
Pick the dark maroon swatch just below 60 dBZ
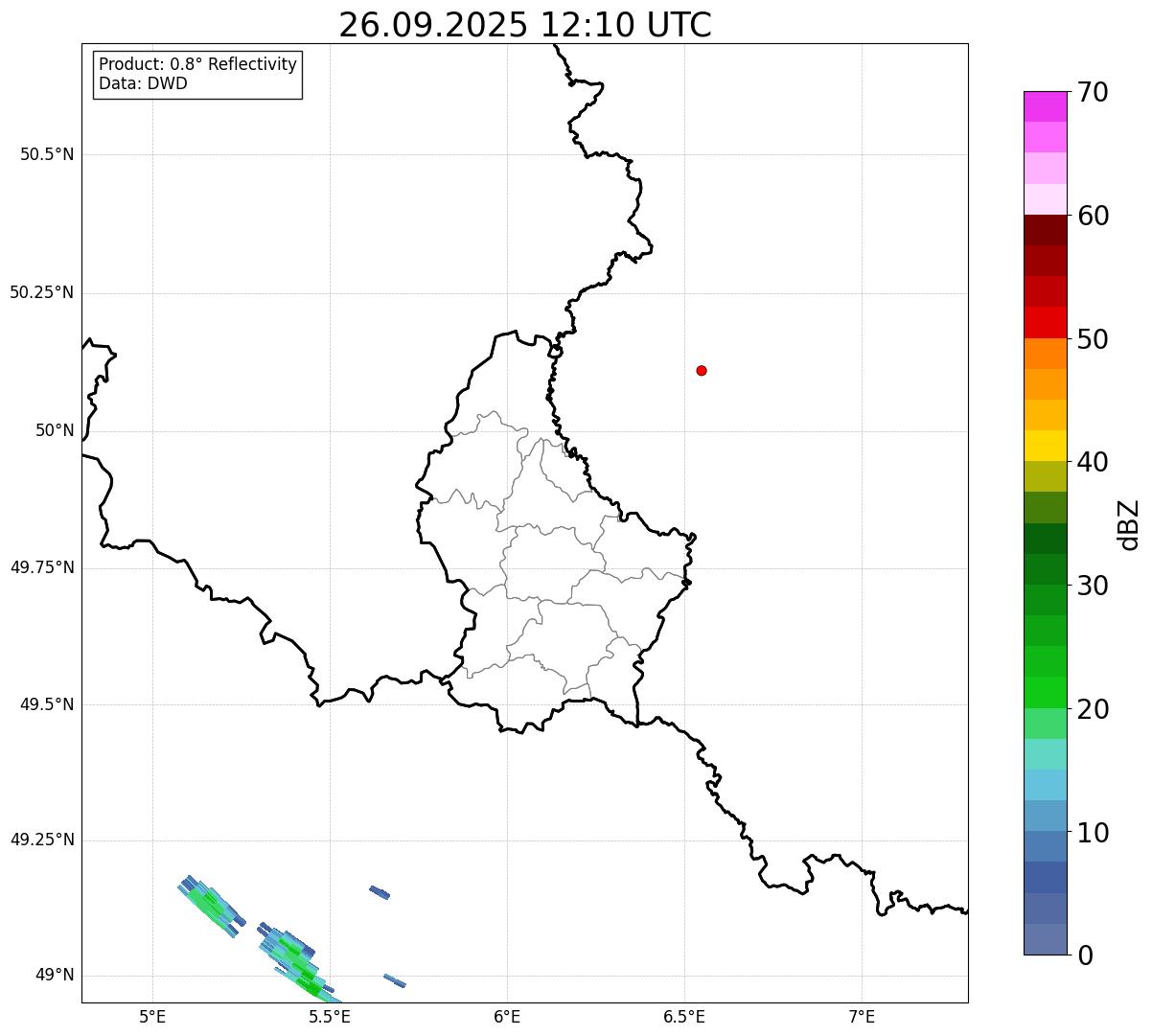[1045, 230]
